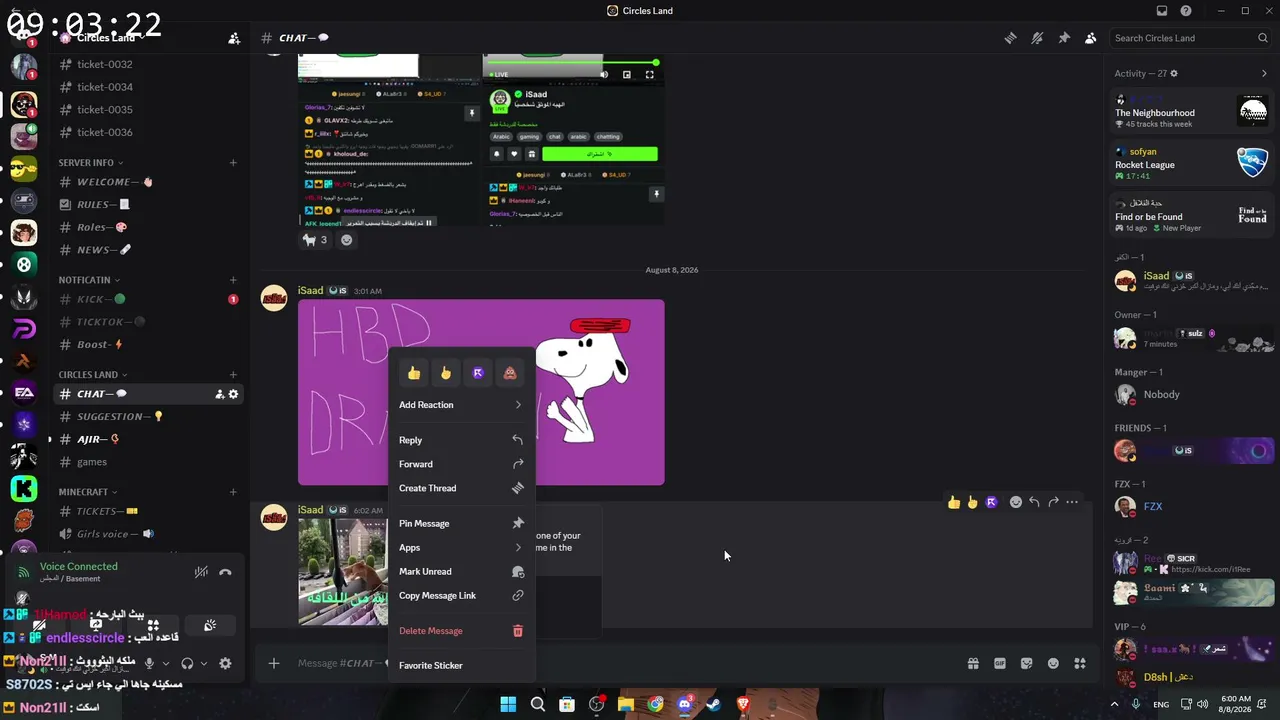Mute the microphone in voice panel
This screenshot has height=720, width=1280.
click(x=149, y=663)
